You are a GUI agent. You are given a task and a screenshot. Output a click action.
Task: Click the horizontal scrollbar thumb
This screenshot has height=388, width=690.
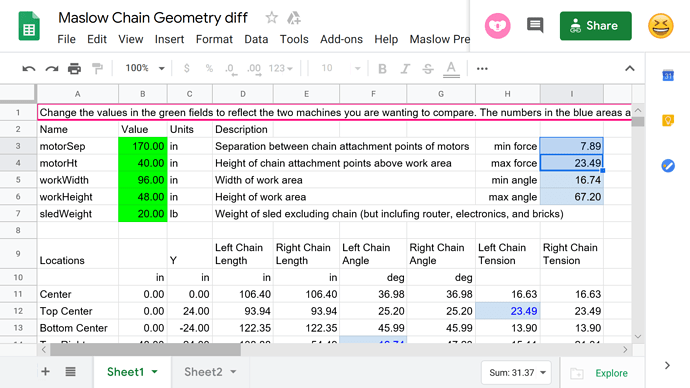pos(145,350)
